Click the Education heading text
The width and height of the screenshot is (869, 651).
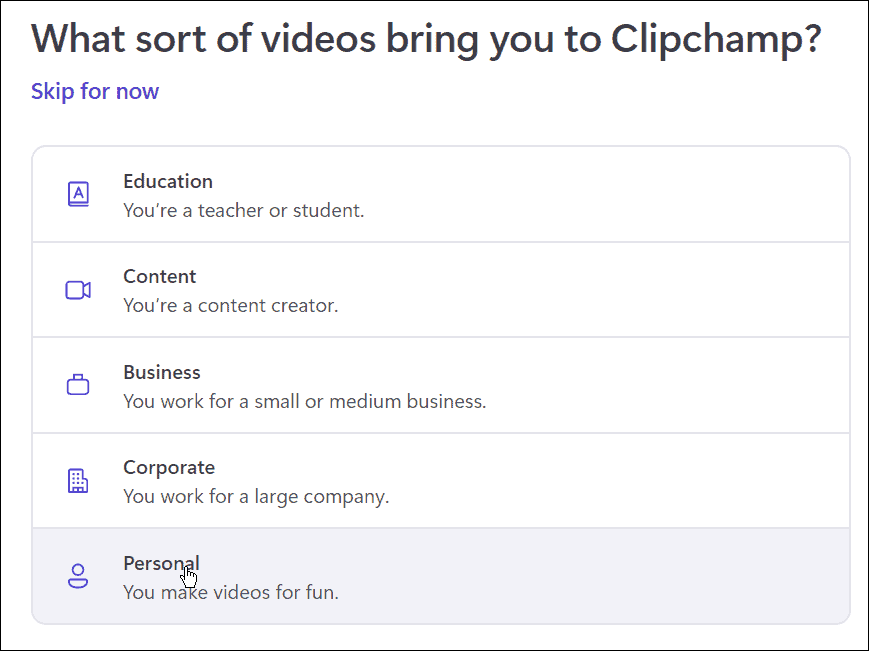pyautogui.click(x=168, y=182)
